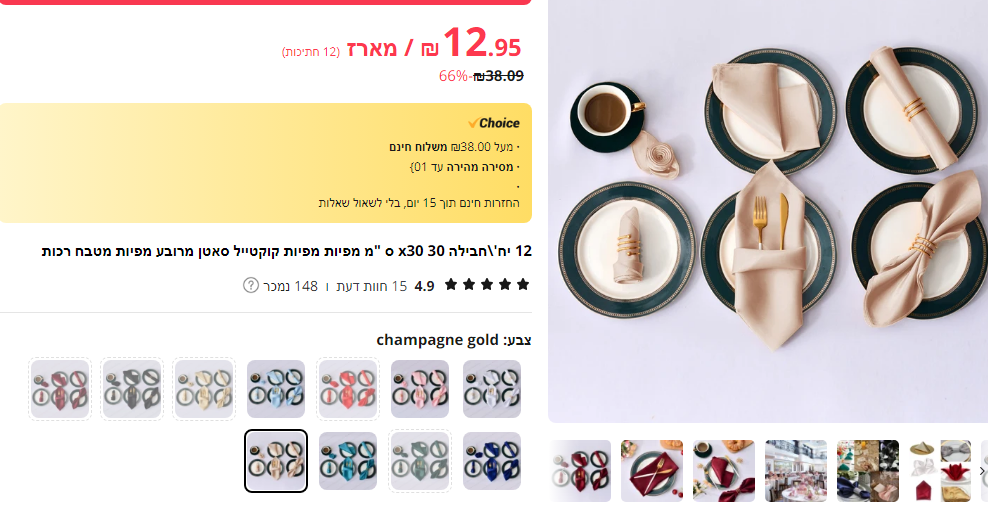The height and width of the screenshot is (519, 988).
Task: Choose the dark gray napkin color variant
Action: [x=132, y=389]
